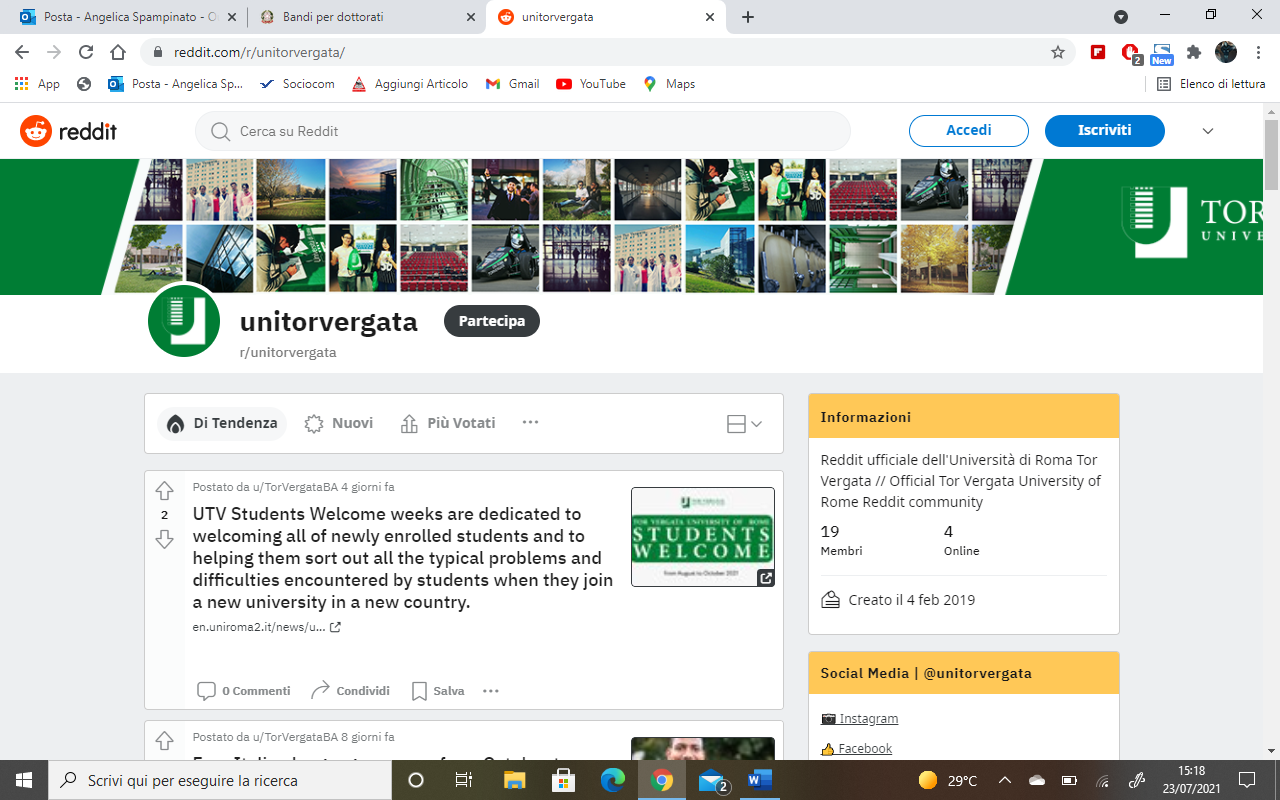This screenshot has height=800, width=1280.
Task: Open Microsoft Word from the taskbar
Action: (760, 780)
